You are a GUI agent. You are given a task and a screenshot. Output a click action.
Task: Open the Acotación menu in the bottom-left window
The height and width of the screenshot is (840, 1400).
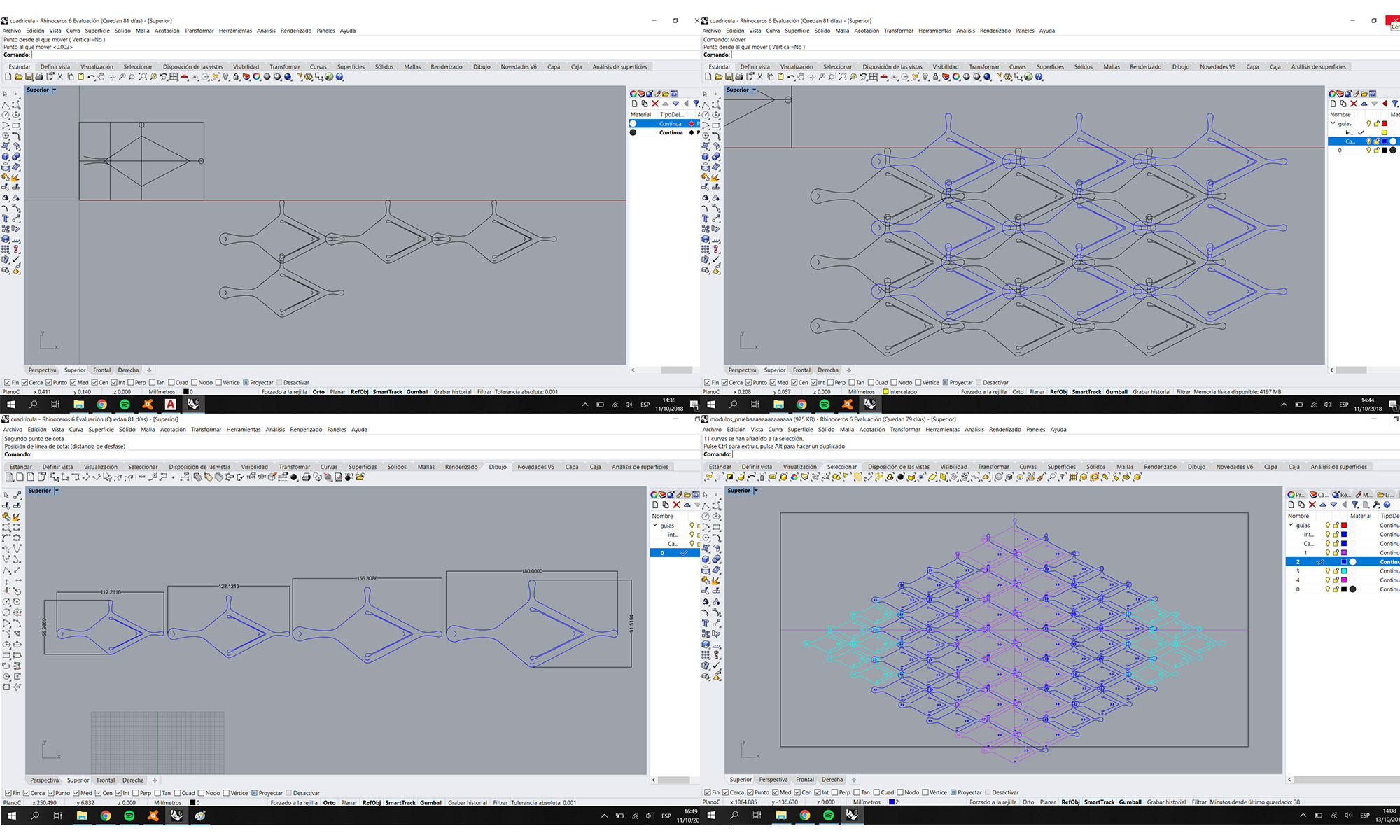click(x=172, y=430)
